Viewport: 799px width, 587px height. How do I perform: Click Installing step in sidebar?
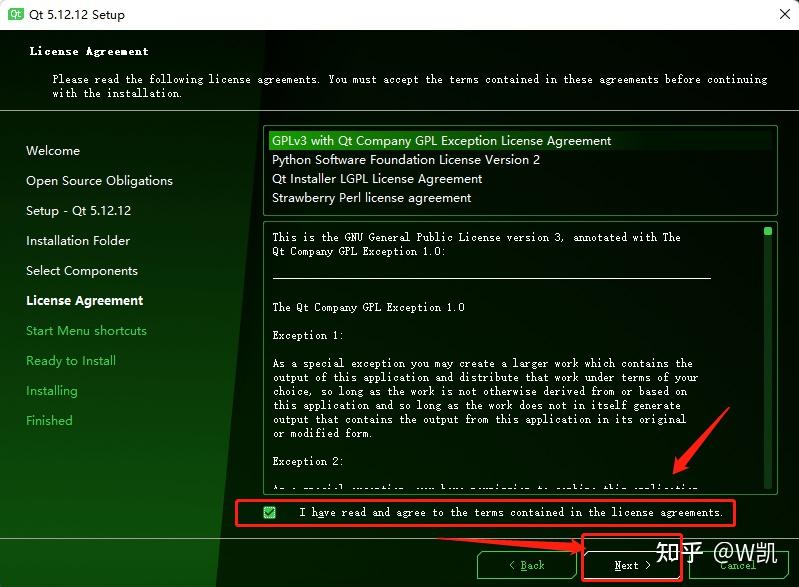click(52, 391)
